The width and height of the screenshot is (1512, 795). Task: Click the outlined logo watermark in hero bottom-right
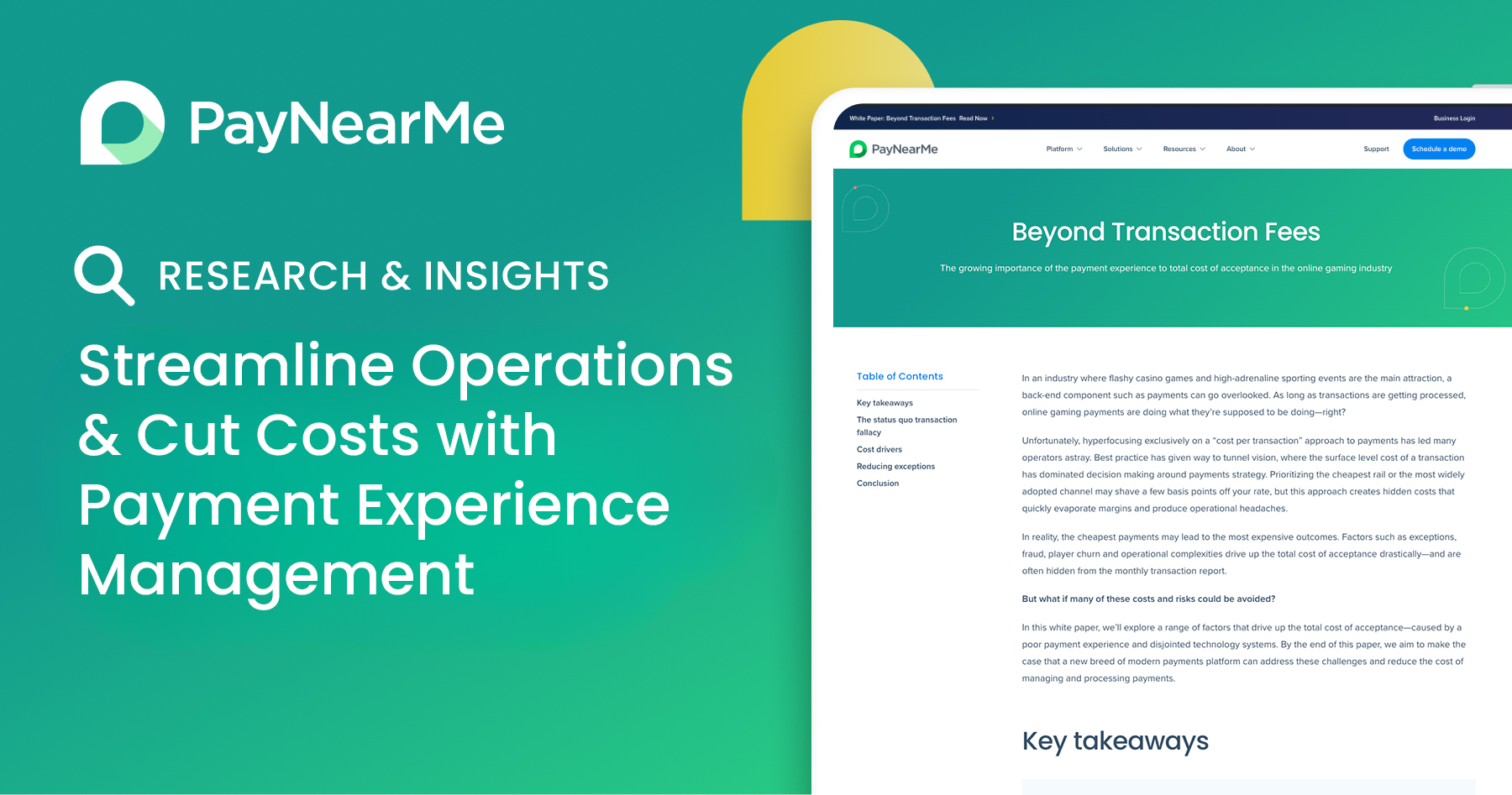tap(1473, 279)
